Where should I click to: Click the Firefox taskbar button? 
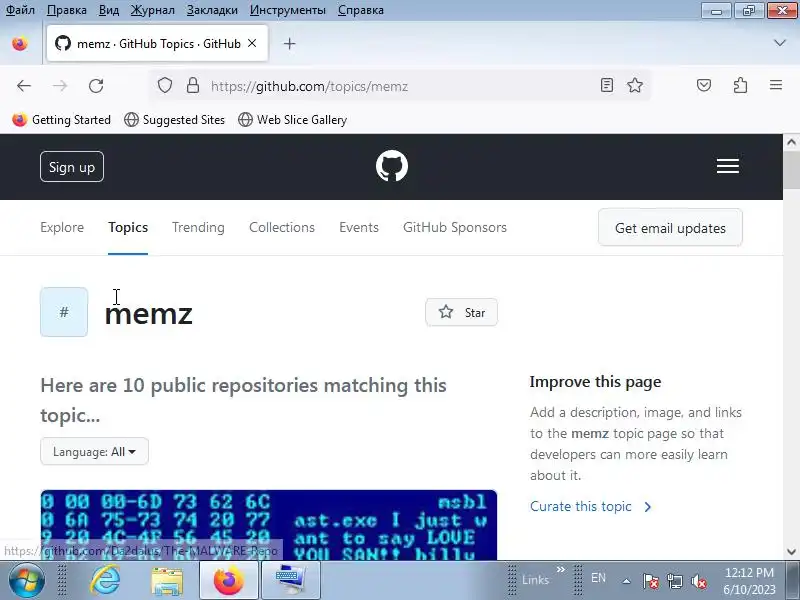[229, 581]
